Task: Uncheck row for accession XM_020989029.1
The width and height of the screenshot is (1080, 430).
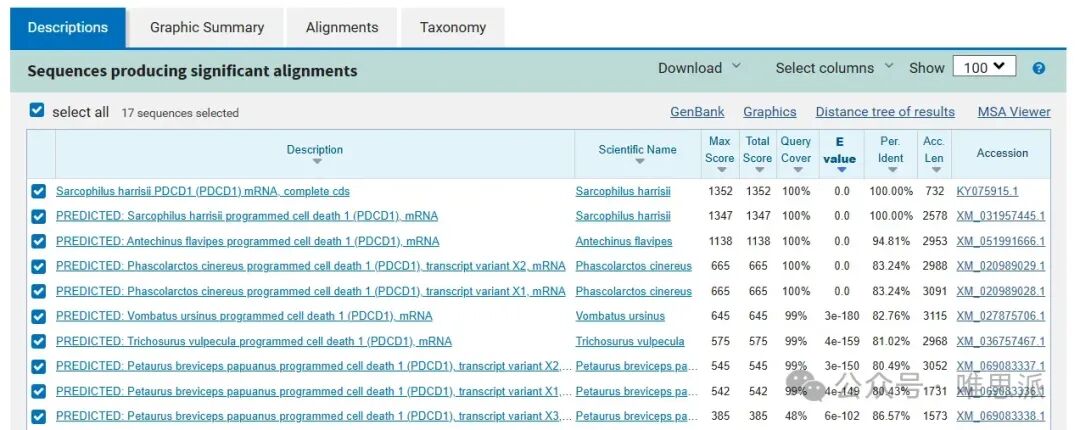Action: (39, 266)
